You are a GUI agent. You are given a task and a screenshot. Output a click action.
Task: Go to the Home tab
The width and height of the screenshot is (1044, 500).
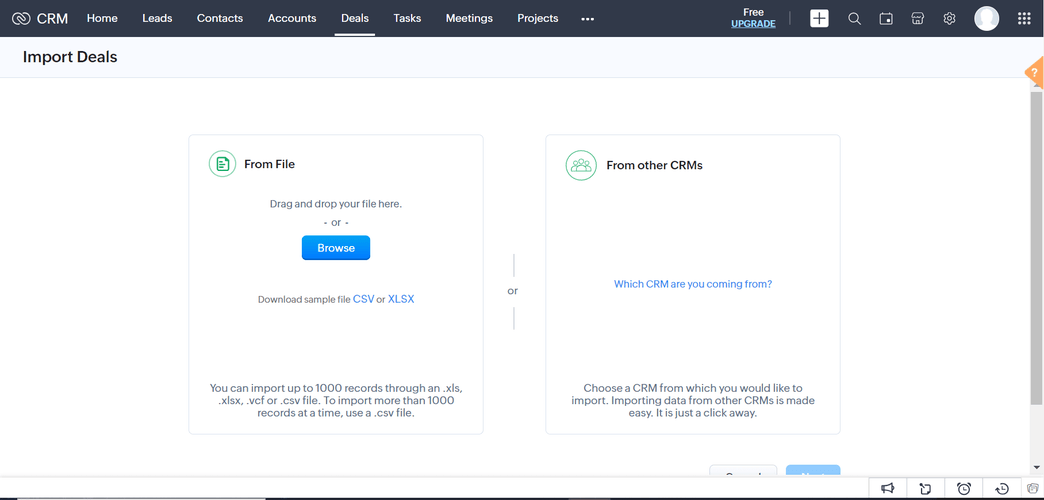102,19
